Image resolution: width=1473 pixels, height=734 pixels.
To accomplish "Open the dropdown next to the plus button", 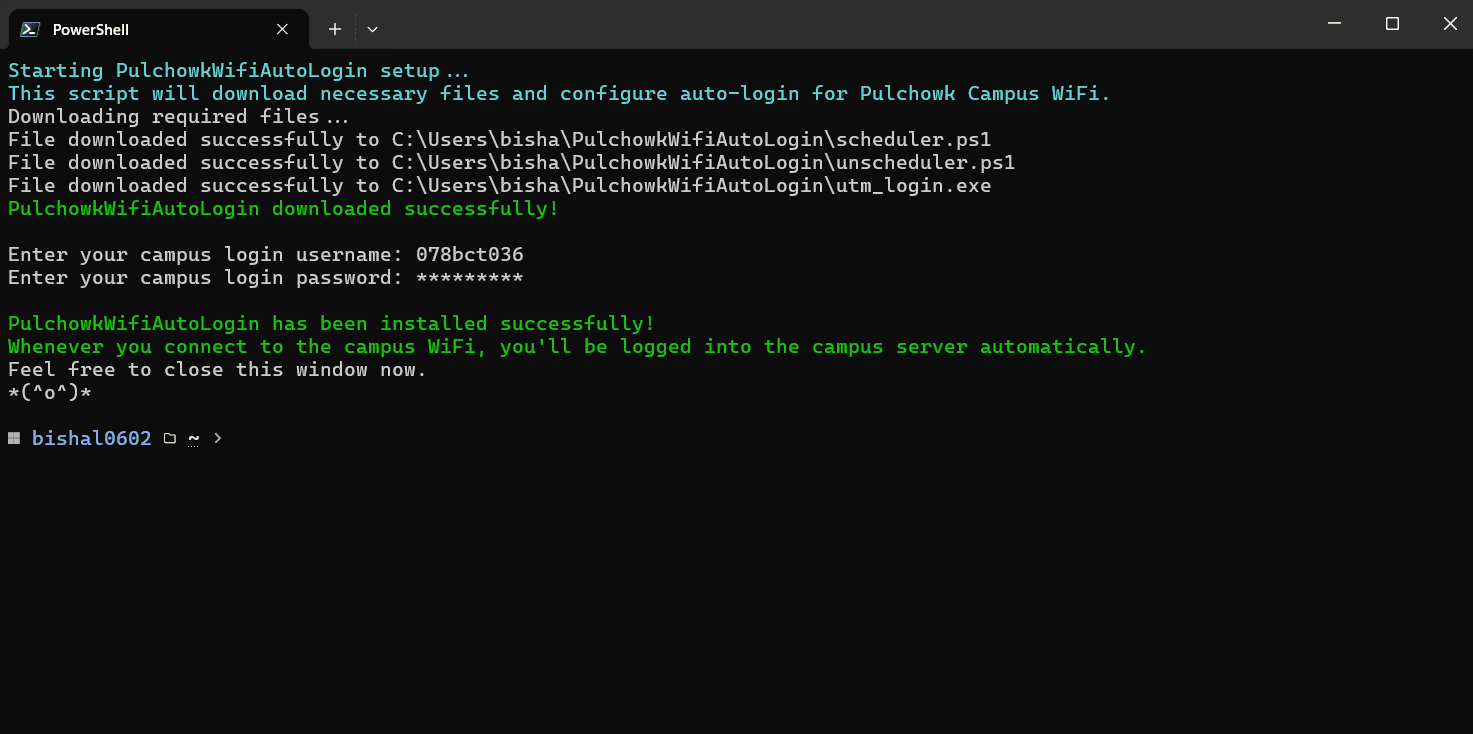I will point(371,29).
